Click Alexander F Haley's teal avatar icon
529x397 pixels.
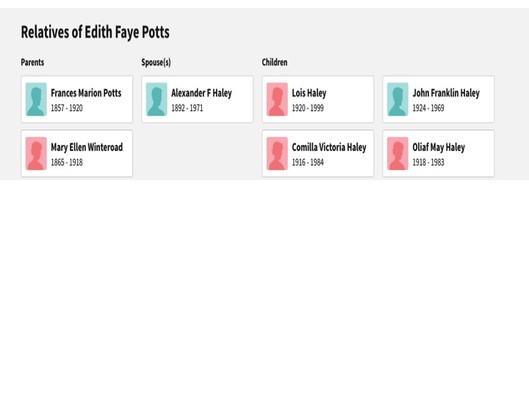(157, 99)
